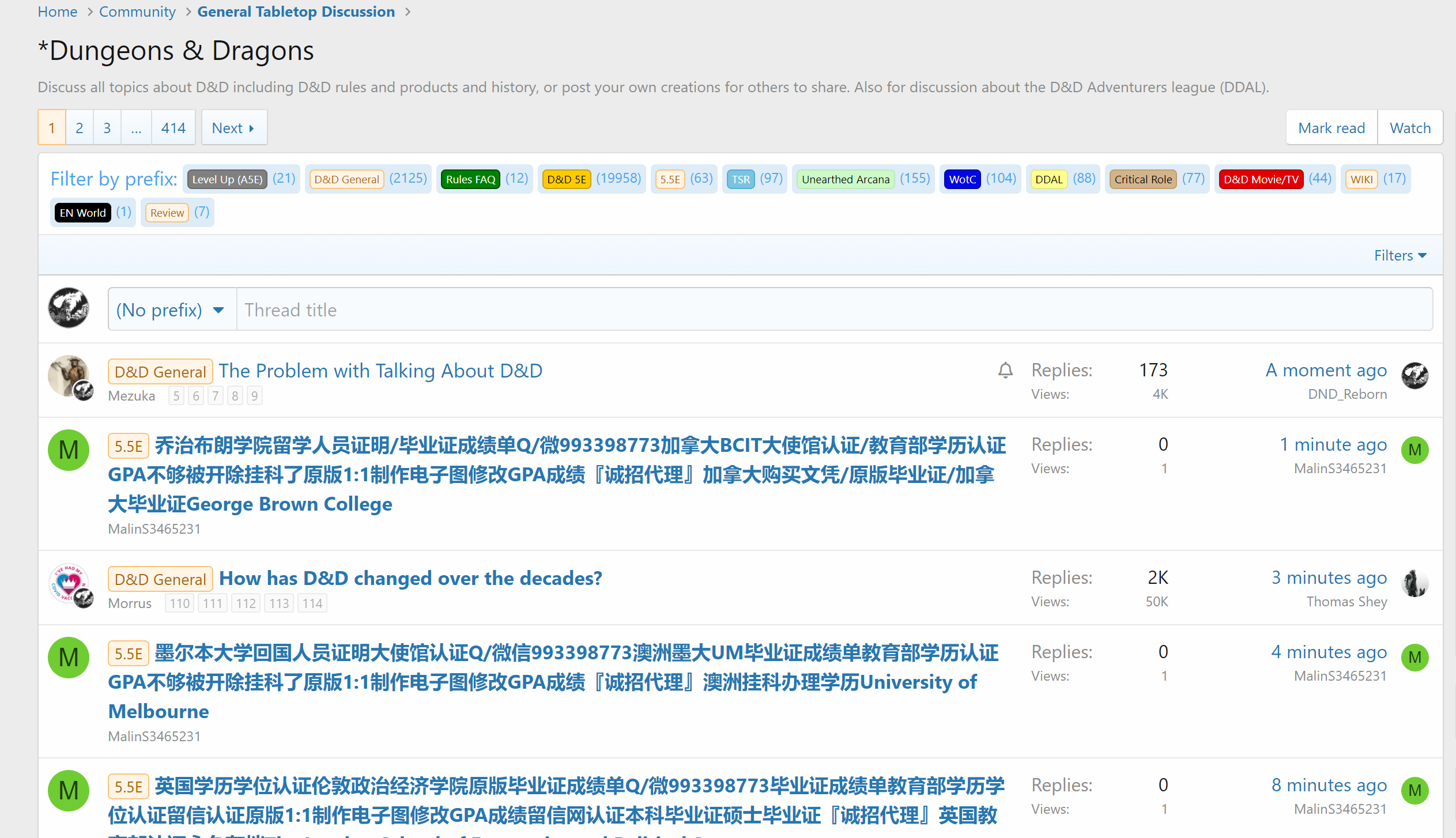Click '1 minute ago' latest post link

tap(1333, 444)
